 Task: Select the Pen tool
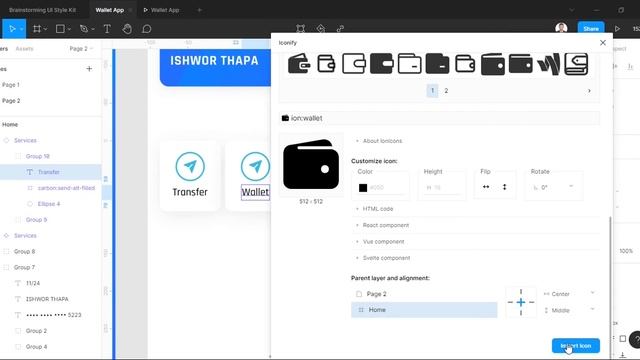pos(84,29)
